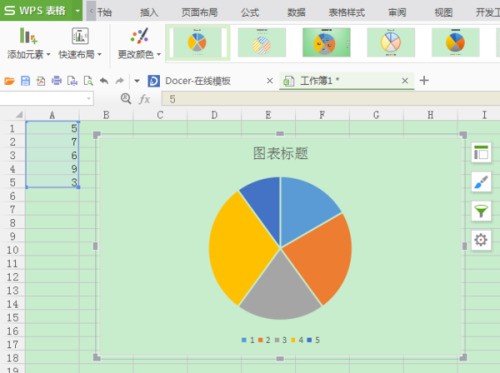Open file with the folder icon
Screen dimensions: 500x373
point(9,81)
